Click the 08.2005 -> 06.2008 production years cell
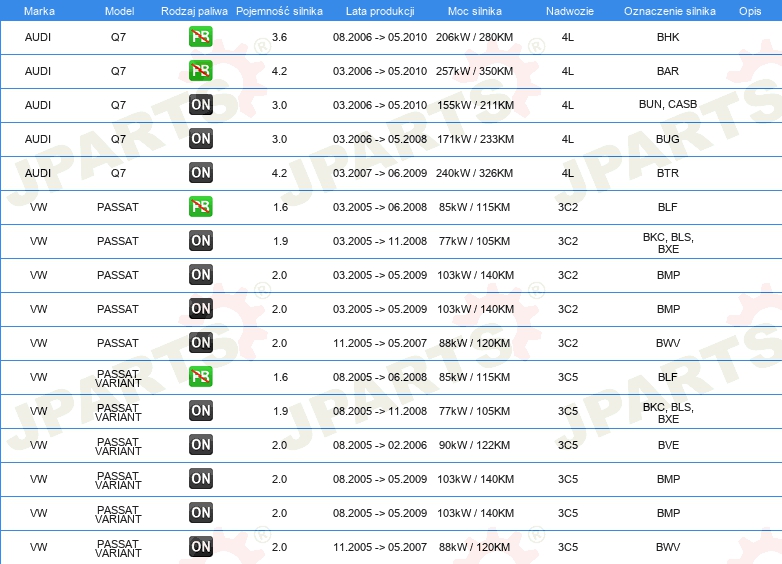The height and width of the screenshot is (564, 782). point(380,377)
